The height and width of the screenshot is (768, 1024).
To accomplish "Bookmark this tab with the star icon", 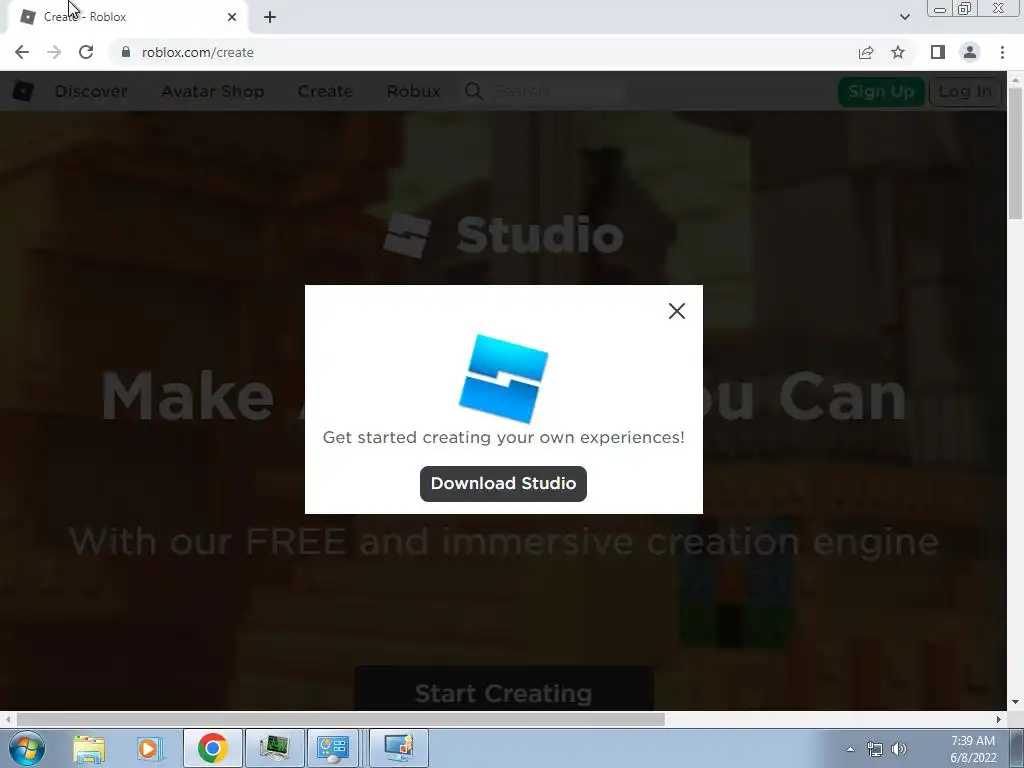I will tap(898, 52).
